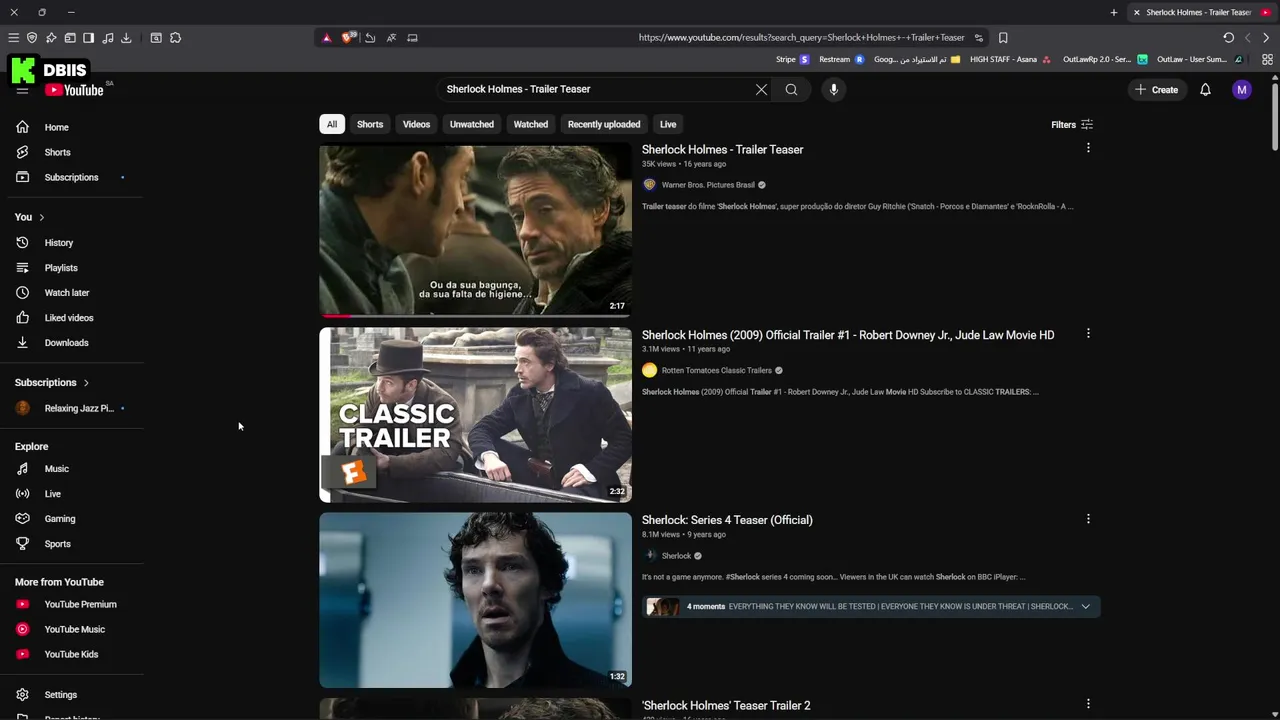
Task: Click the Brave Rewards triangle icon
Action: point(326,38)
